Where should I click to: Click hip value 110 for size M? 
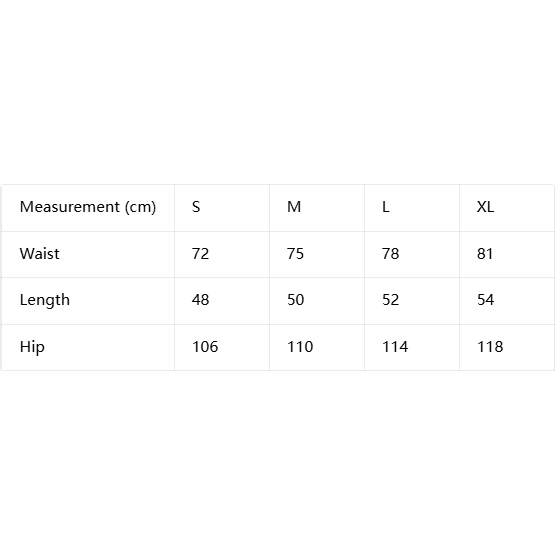pos(317,347)
